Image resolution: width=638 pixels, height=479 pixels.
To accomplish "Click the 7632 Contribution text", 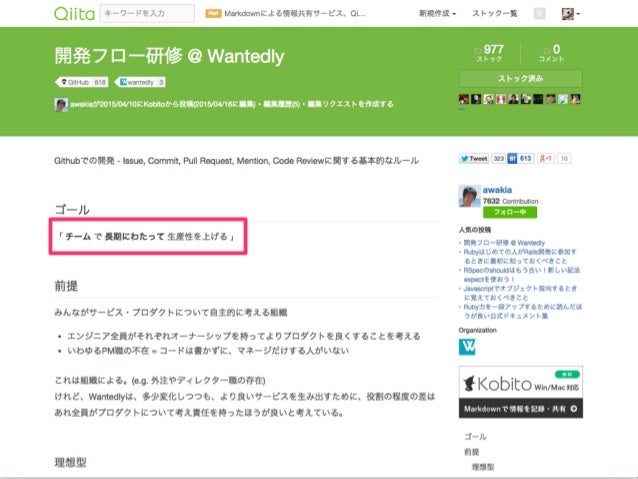I will (x=510, y=201).
